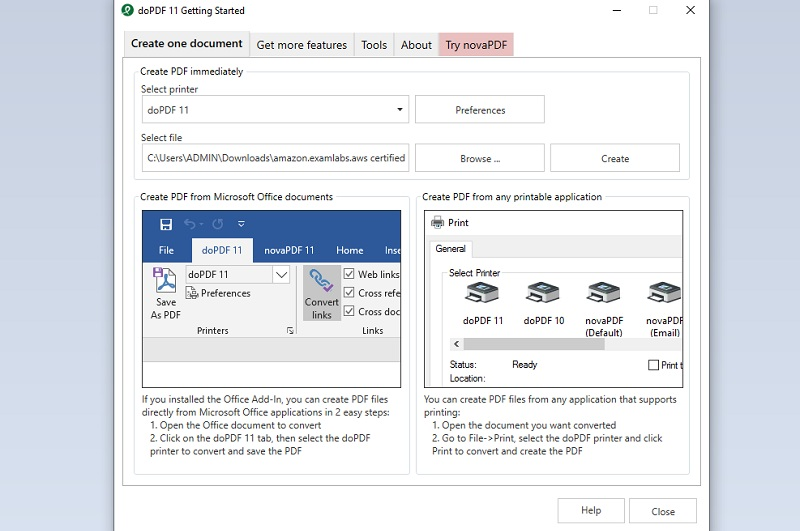This screenshot has height=531, width=800.
Task: Switch to the Get more features tab
Action: (301, 45)
